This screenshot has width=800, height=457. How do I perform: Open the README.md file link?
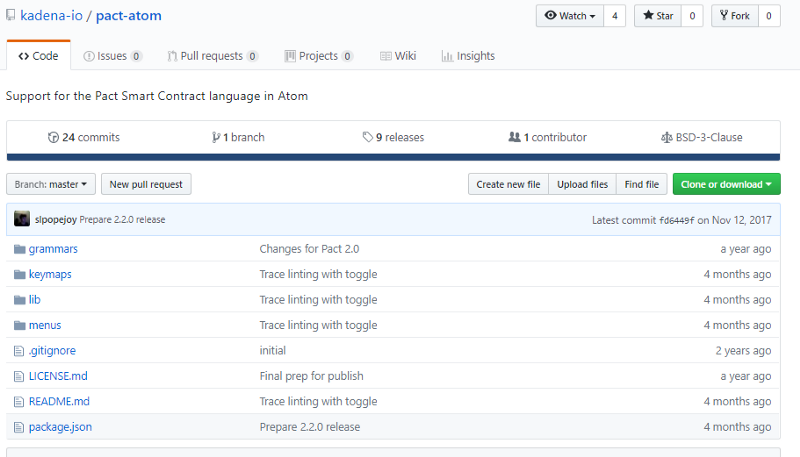tap(59, 402)
